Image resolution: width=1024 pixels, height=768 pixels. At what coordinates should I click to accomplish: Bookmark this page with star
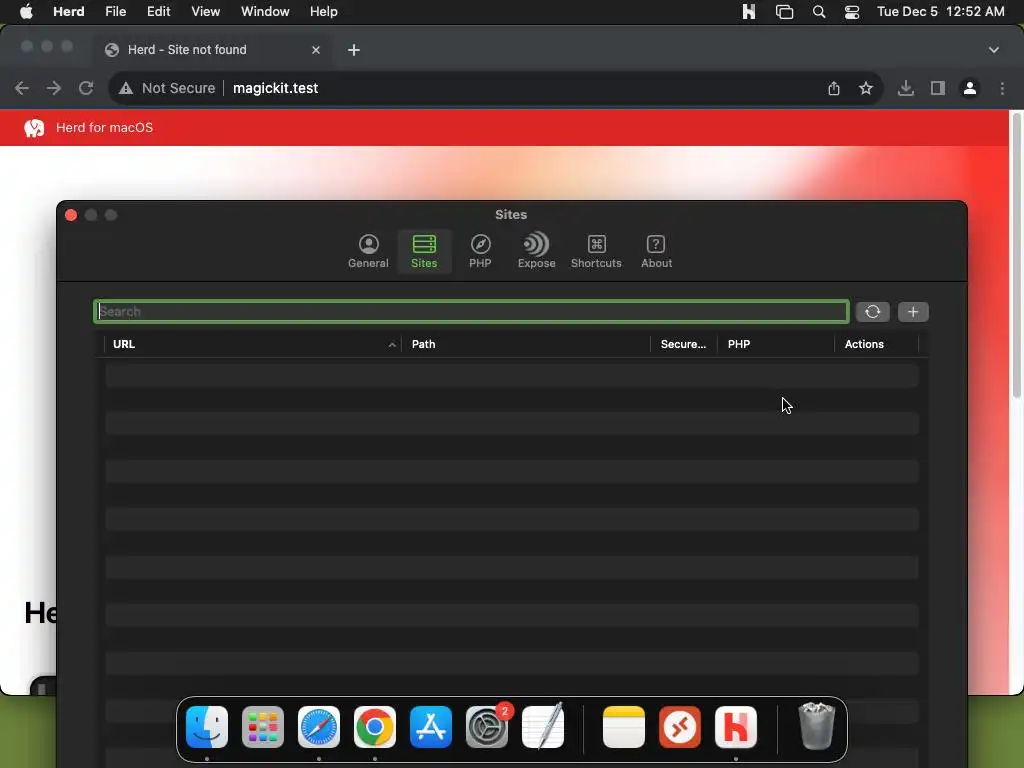pos(866,88)
